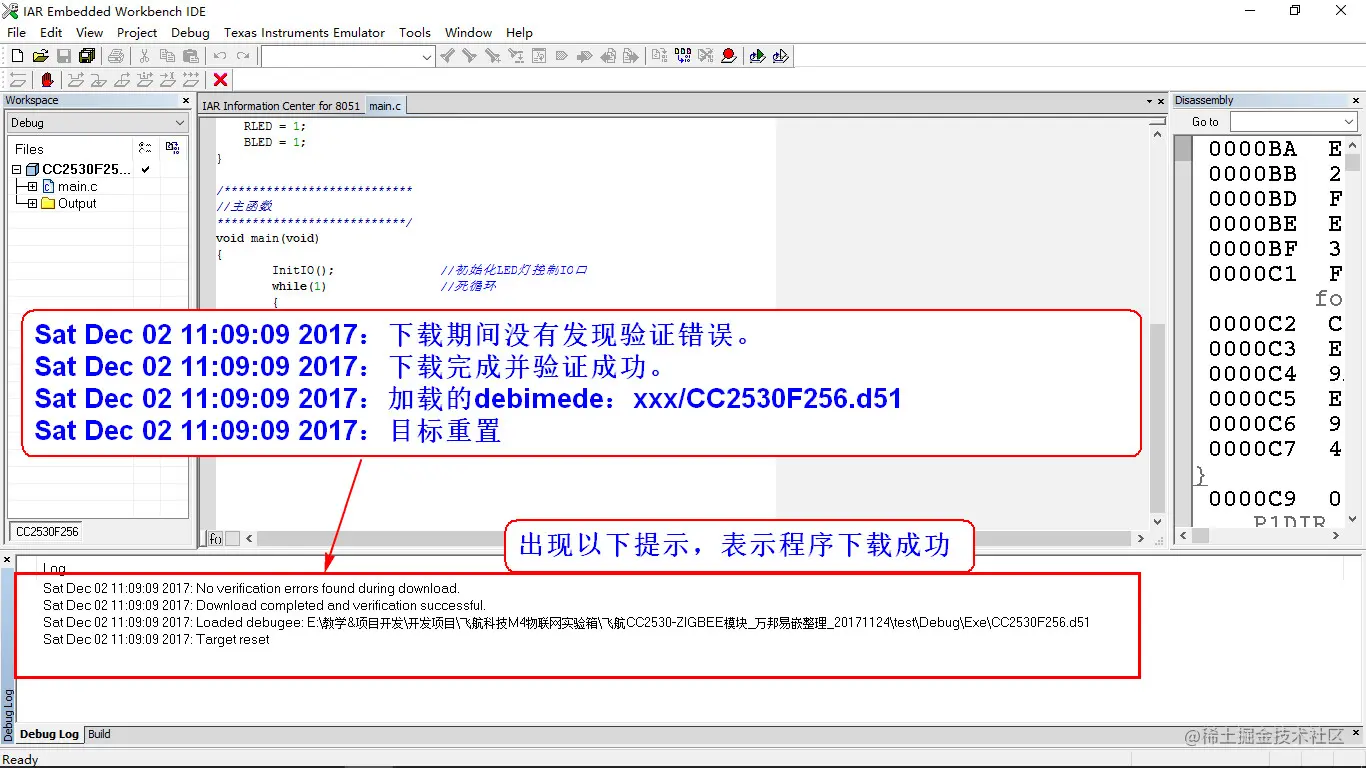The image size is (1366, 768).
Task: Switch to the Build log tab
Action: 99,734
